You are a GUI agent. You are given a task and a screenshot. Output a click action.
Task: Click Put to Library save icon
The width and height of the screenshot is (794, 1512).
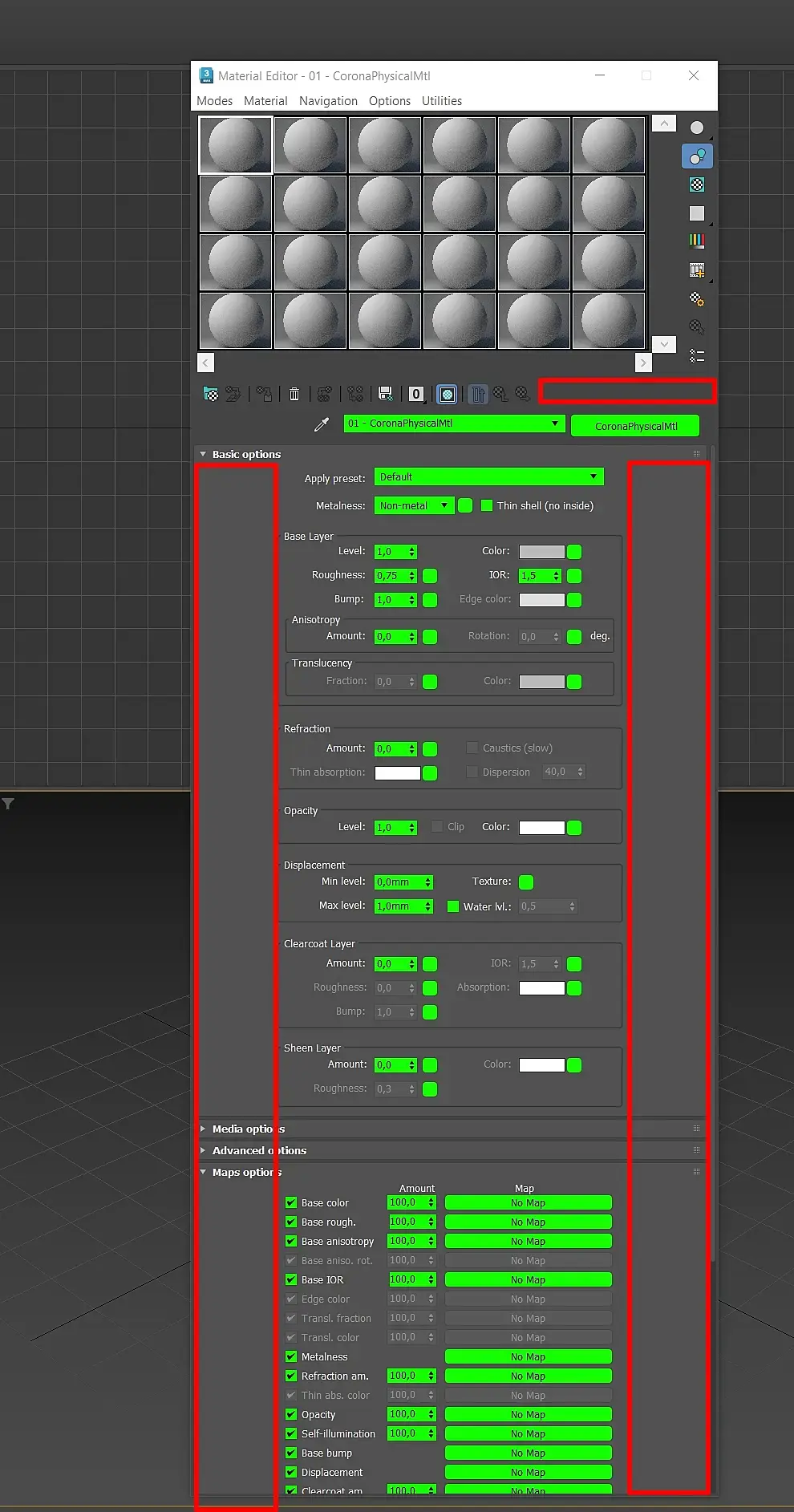385,394
